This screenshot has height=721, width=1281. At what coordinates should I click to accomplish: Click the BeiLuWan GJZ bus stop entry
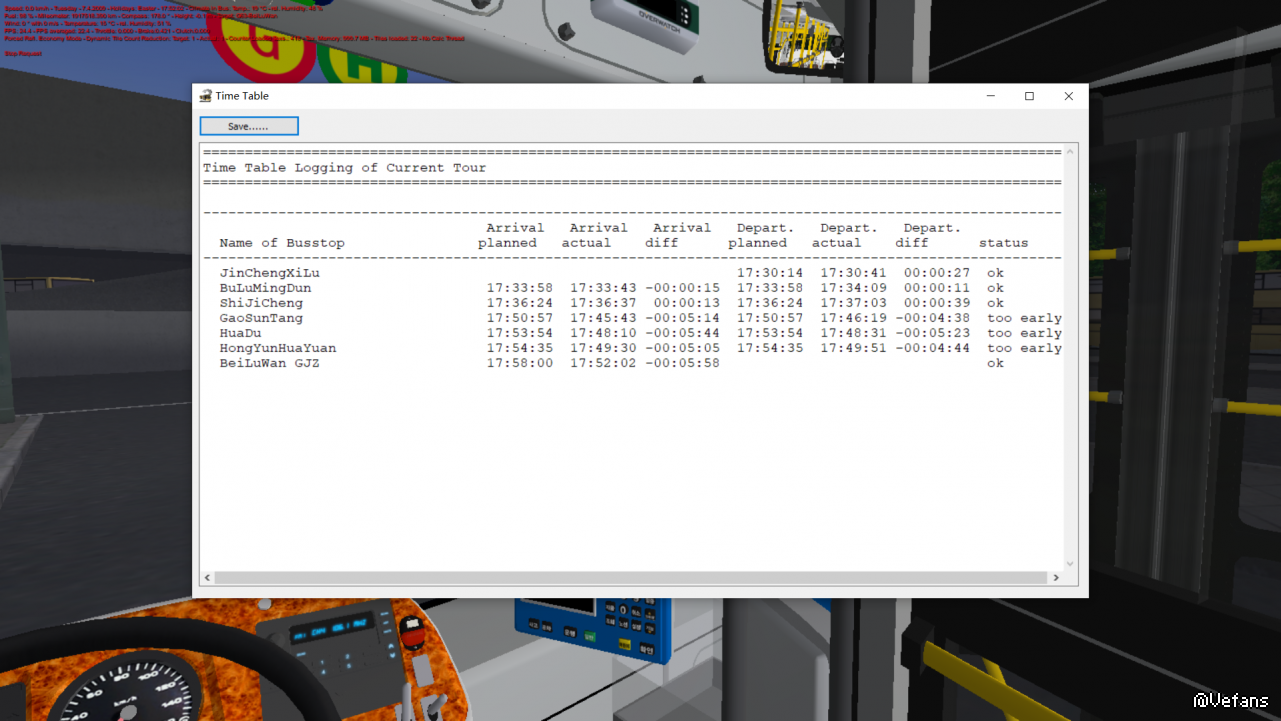click(x=269, y=363)
